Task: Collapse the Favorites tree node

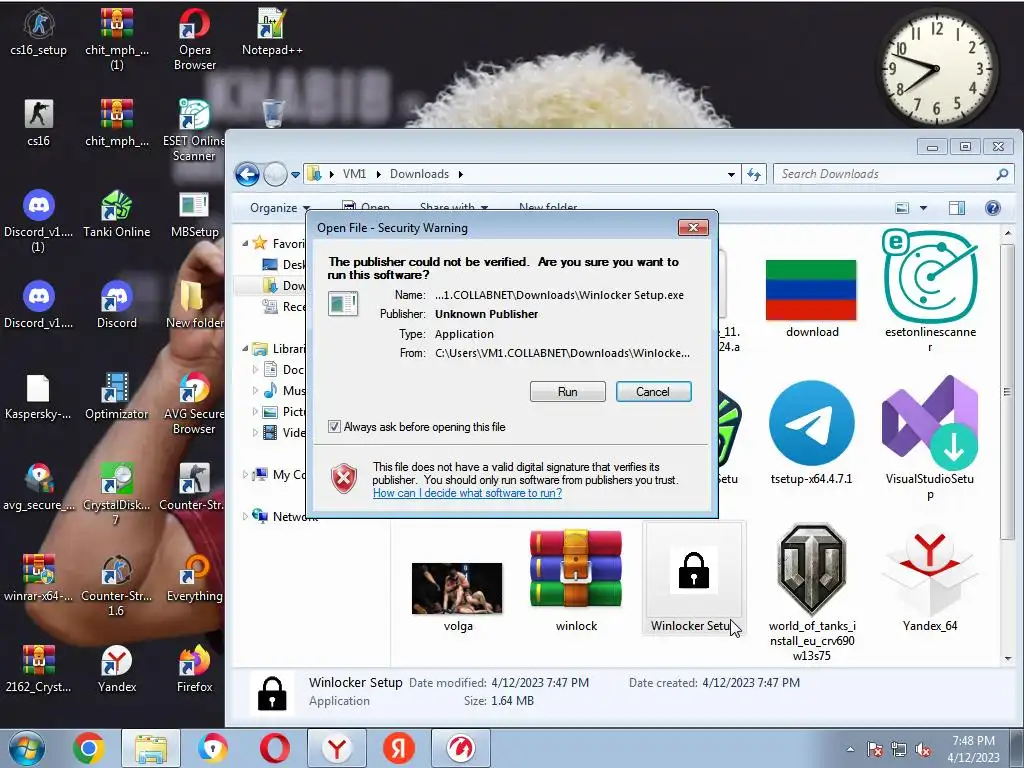Action: (x=245, y=244)
